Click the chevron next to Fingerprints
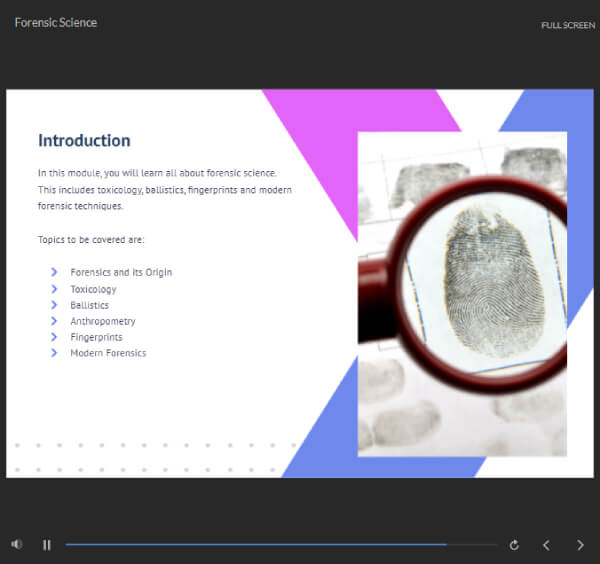Screen dimensions: 600x564 [54, 337]
